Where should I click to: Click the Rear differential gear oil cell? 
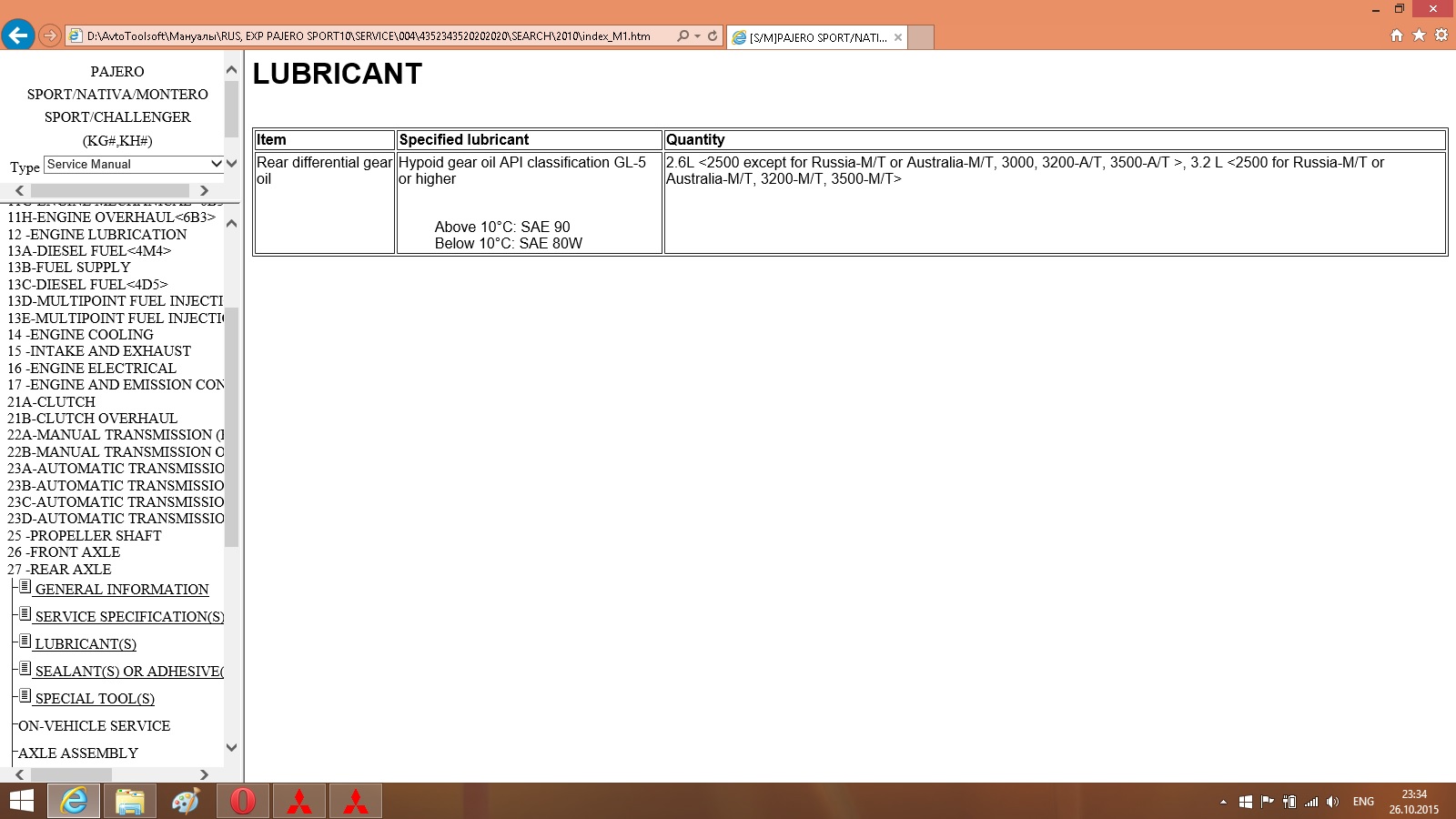(x=325, y=203)
